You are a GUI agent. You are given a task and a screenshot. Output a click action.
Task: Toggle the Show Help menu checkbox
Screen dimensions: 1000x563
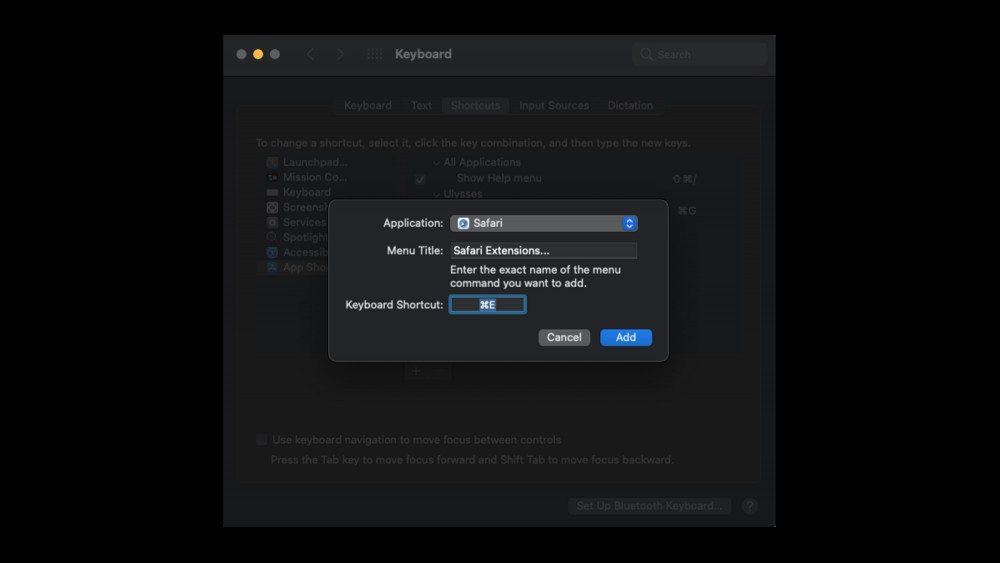420,179
